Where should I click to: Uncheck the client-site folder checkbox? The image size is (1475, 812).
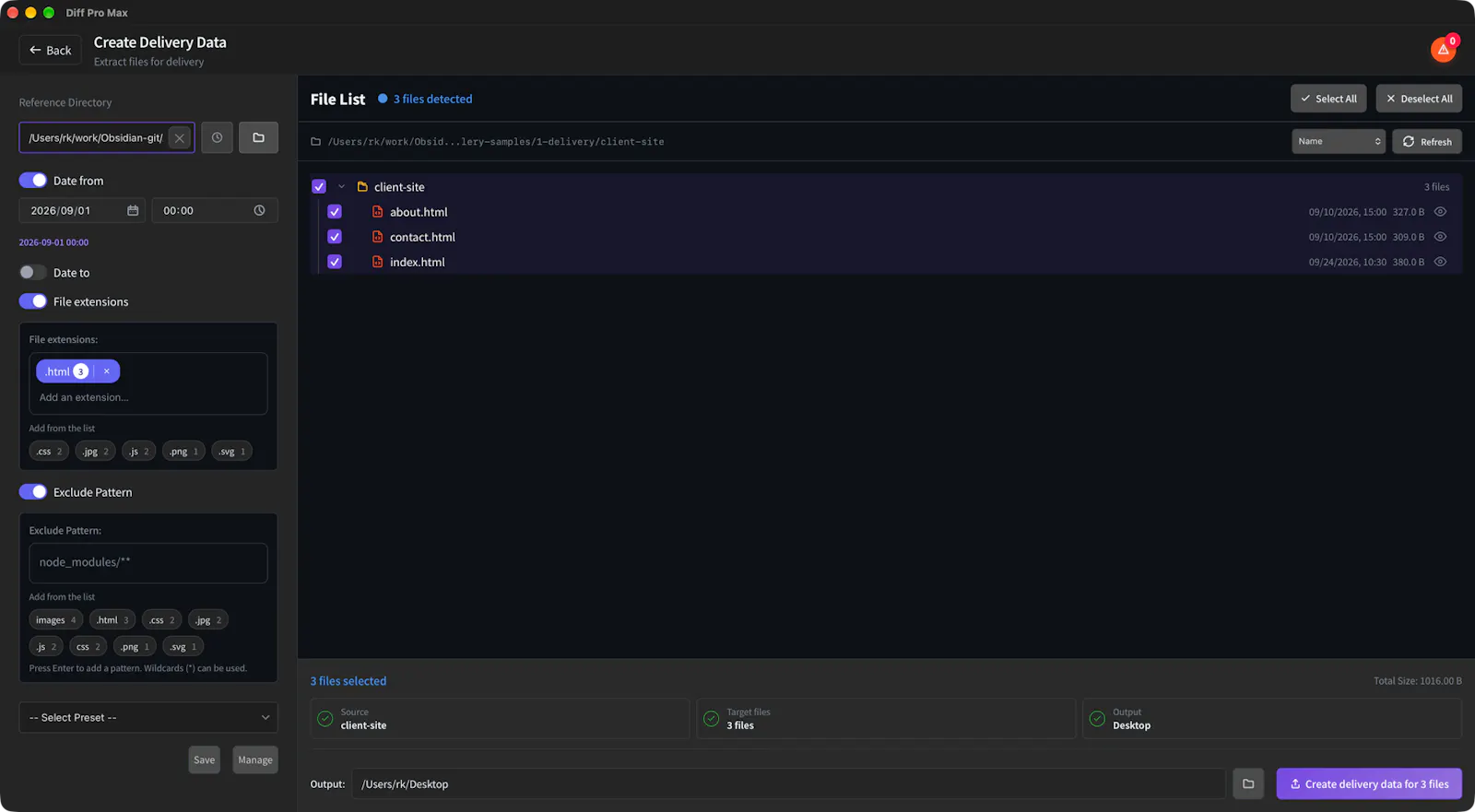319,187
